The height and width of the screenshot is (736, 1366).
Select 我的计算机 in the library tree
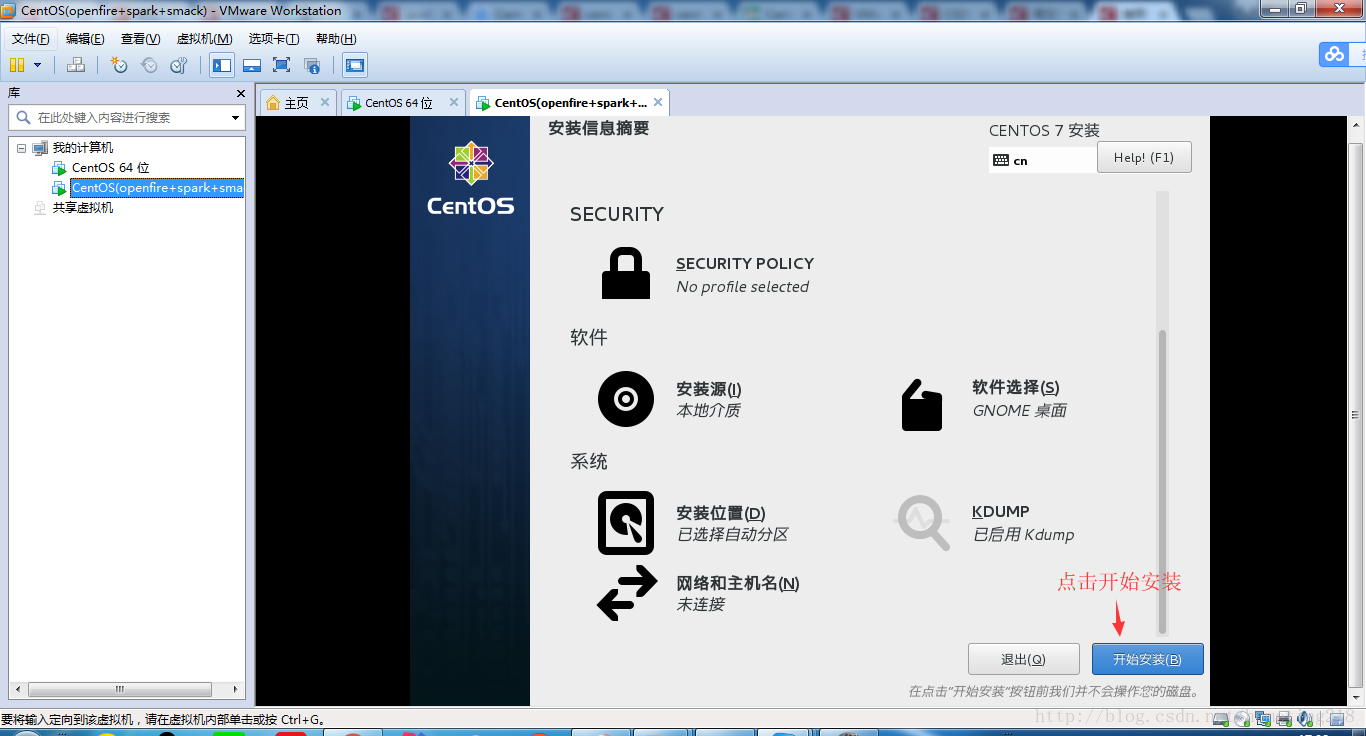pos(82,148)
